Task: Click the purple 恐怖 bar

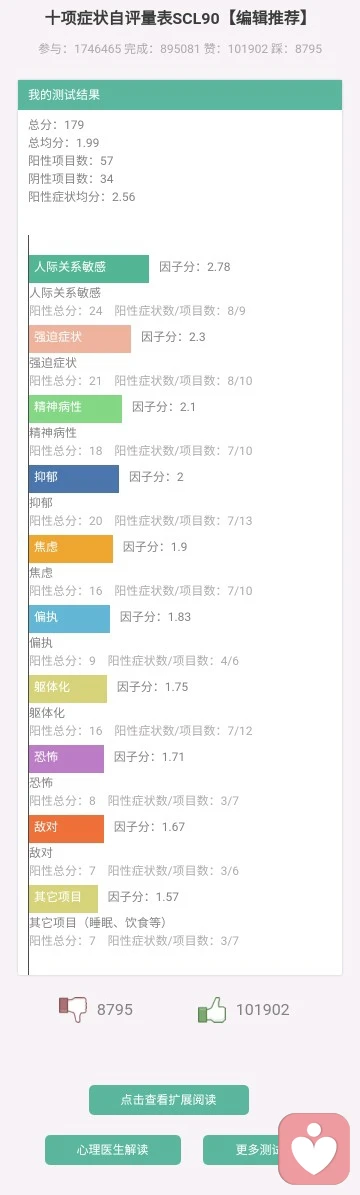Action: [x=66, y=759]
